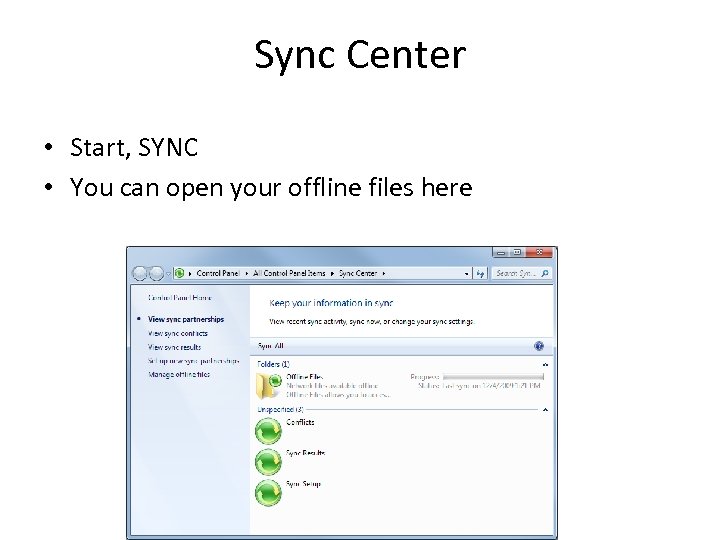Click All Control Panel Items breadcrumb
The image size is (720, 540).
point(289,273)
